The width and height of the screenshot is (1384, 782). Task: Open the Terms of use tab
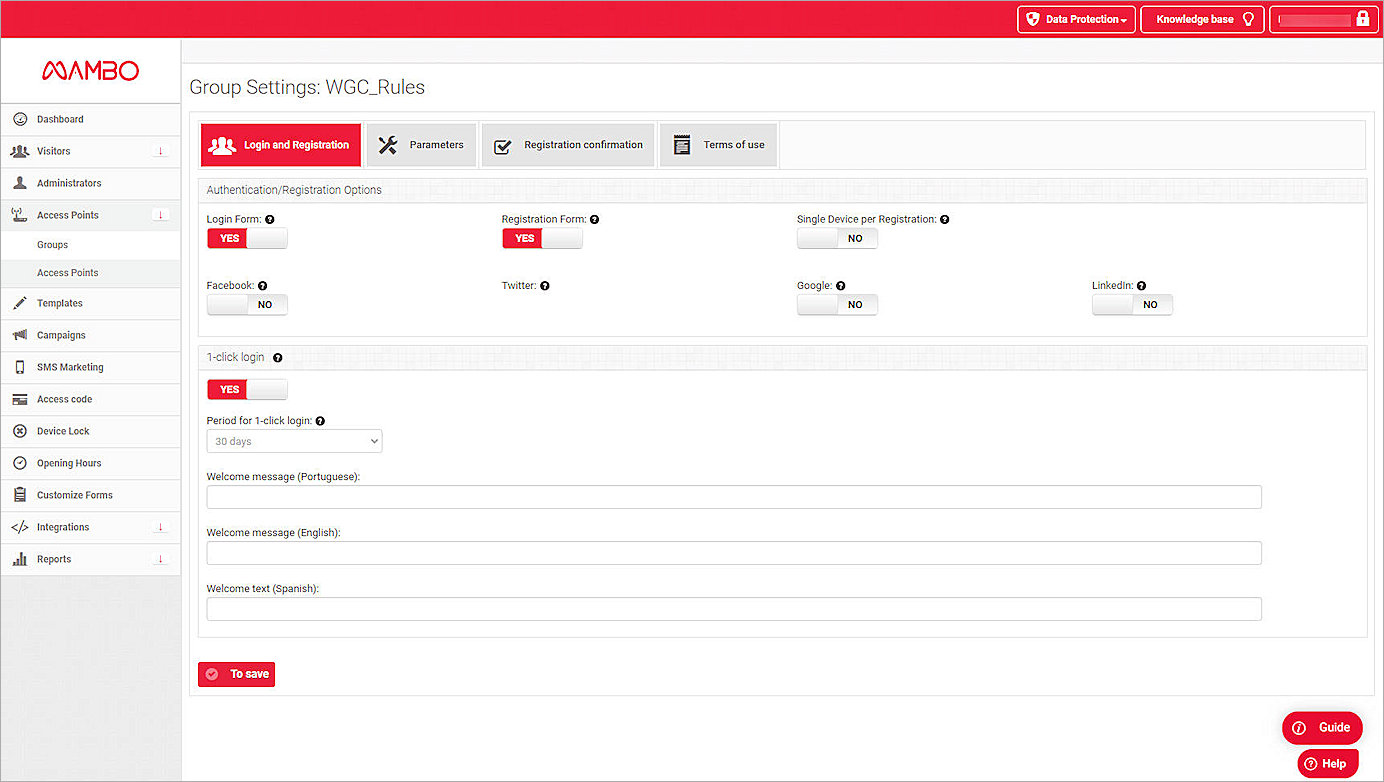click(718, 145)
